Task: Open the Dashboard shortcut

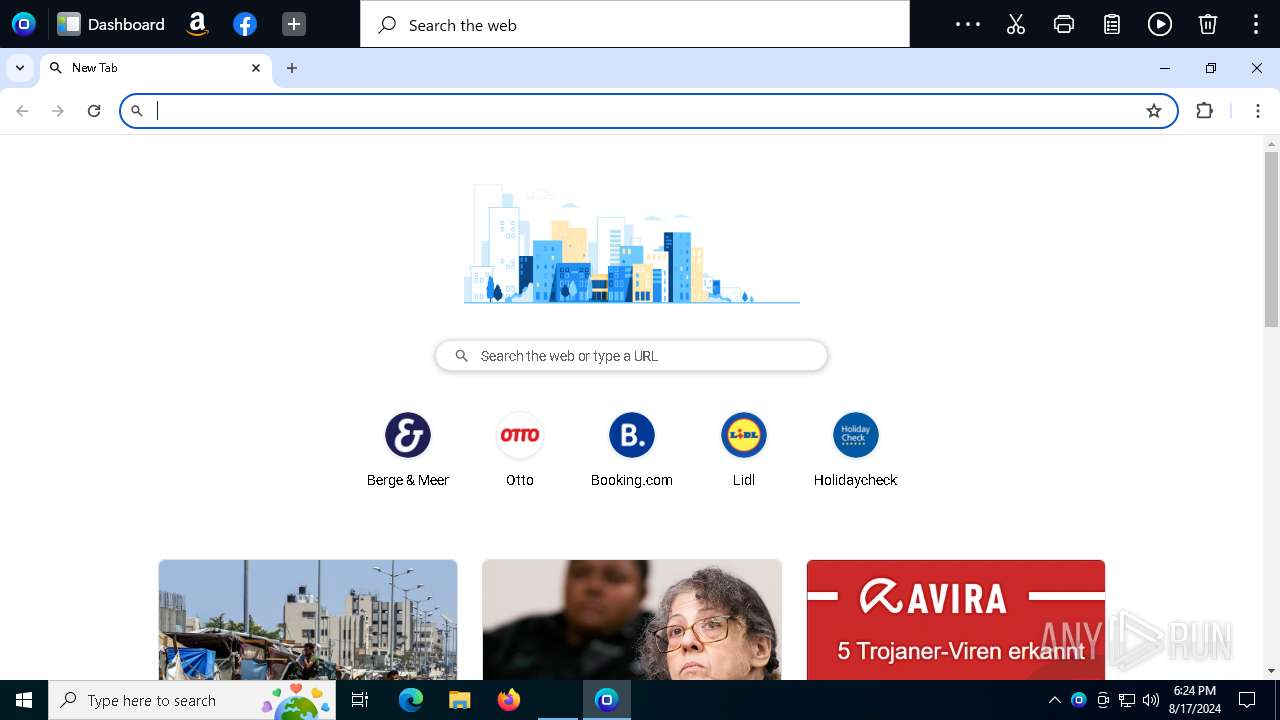Action: tap(111, 24)
